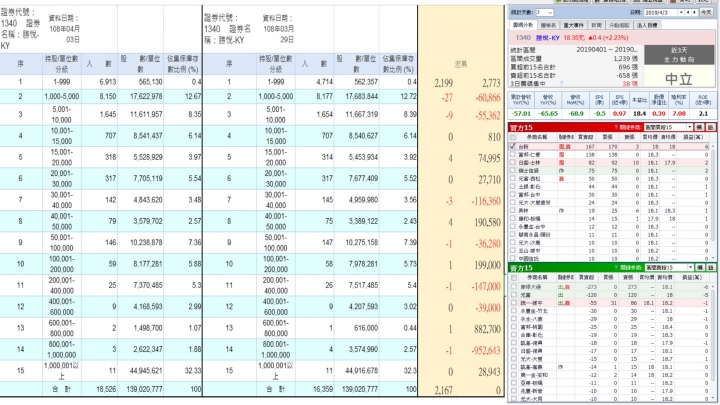Screen dimensions: 720x405
Task: Select the 差異 value -60,866
Action: 486,98
